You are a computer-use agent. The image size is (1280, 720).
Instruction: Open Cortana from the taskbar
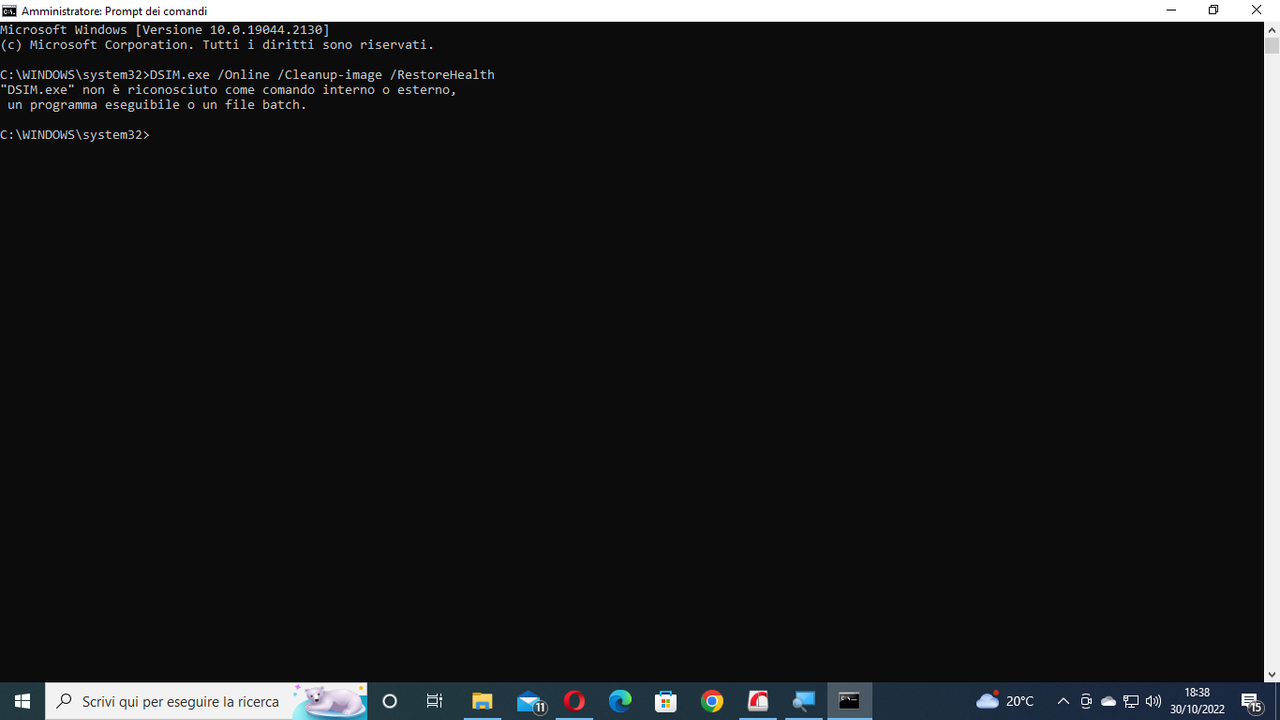tap(390, 701)
